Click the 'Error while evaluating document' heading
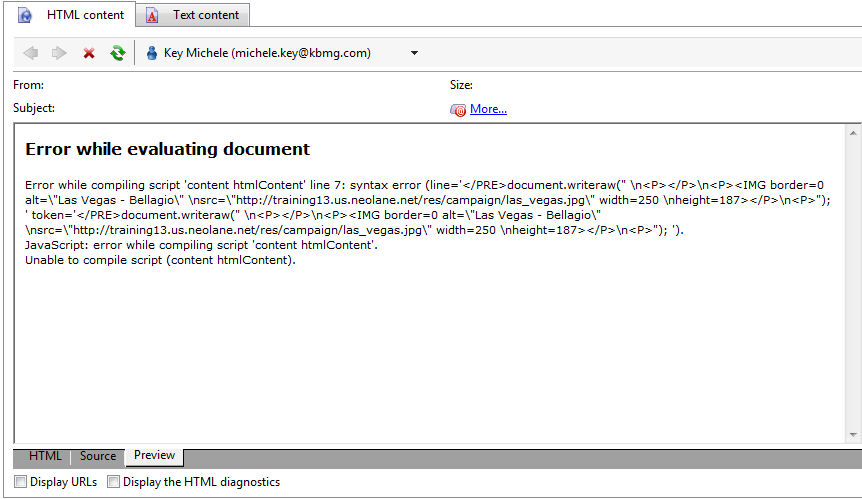Screen dimensions: 862x499 168,149
